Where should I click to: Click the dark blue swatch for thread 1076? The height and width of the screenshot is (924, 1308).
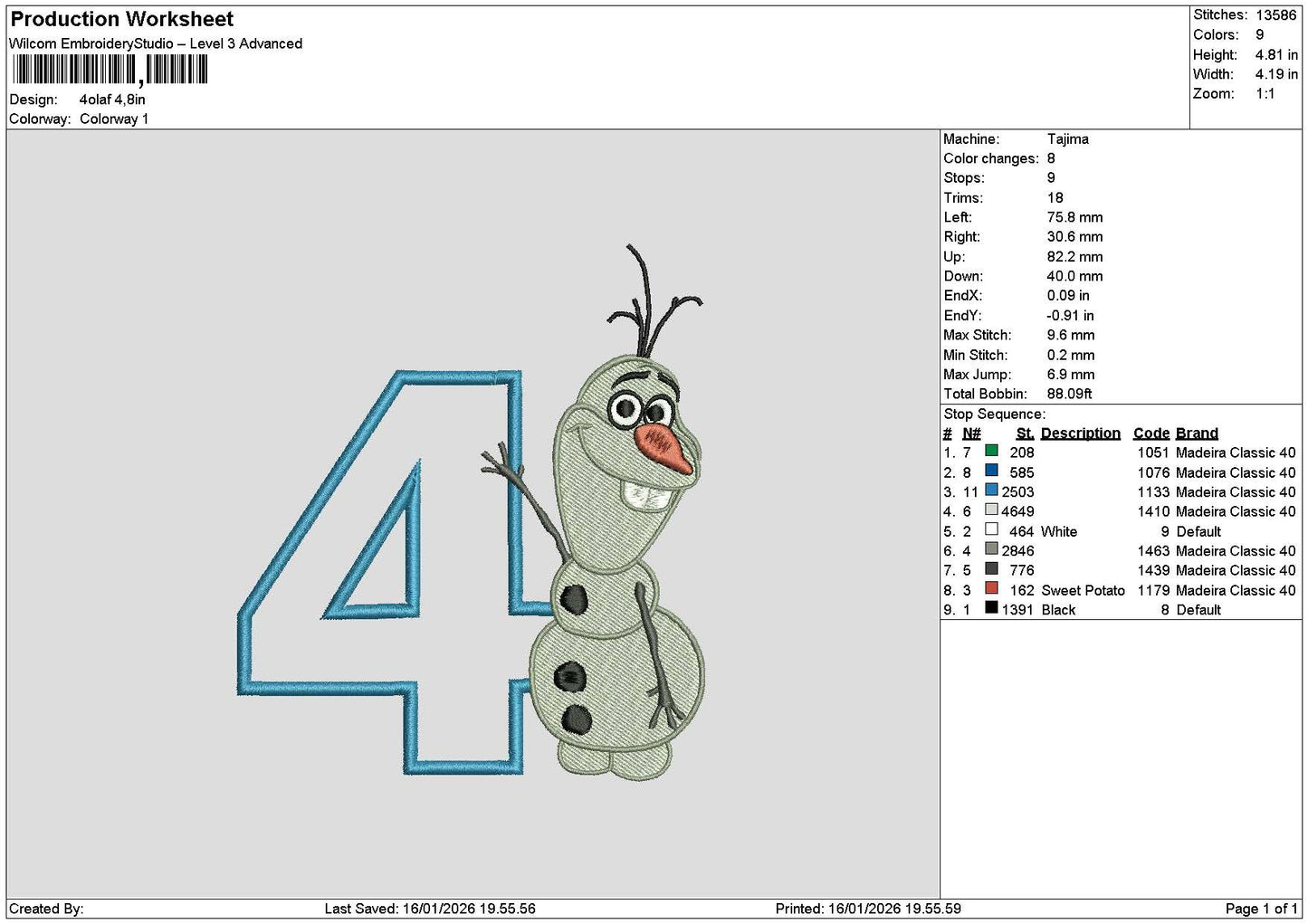(991, 471)
